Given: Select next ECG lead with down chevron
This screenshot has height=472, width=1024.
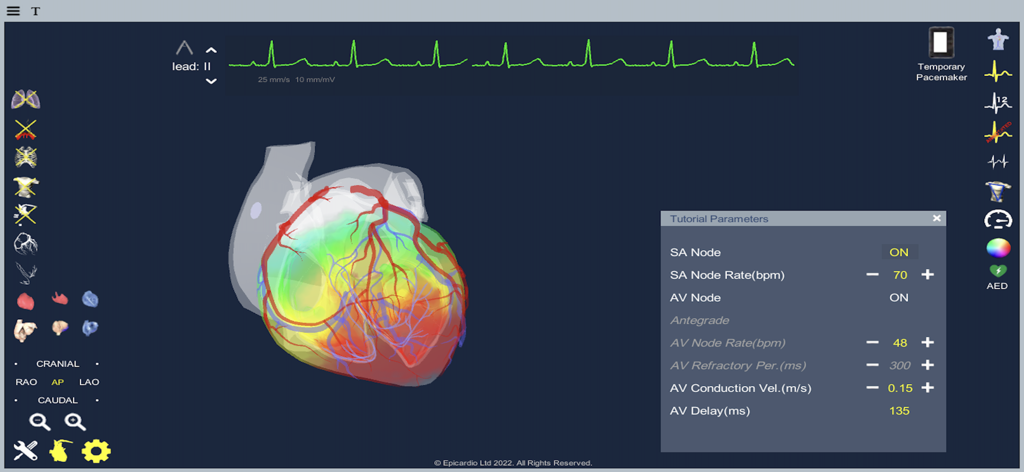Looking at the screenshot, I should click(211, 81).
